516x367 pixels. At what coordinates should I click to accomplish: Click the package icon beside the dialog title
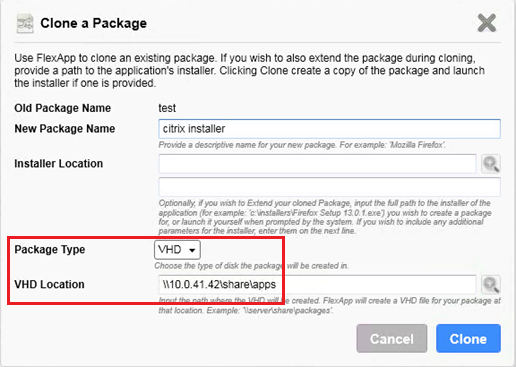[x=25, y=23]
